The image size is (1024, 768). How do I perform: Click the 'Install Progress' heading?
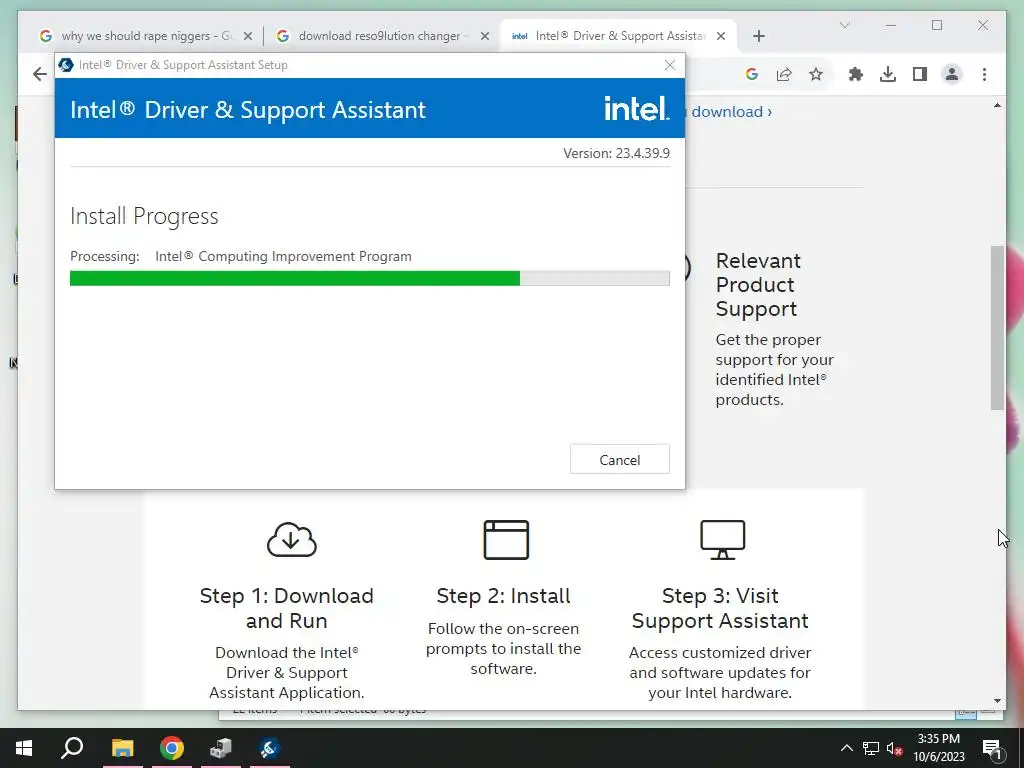click(144, 216)
